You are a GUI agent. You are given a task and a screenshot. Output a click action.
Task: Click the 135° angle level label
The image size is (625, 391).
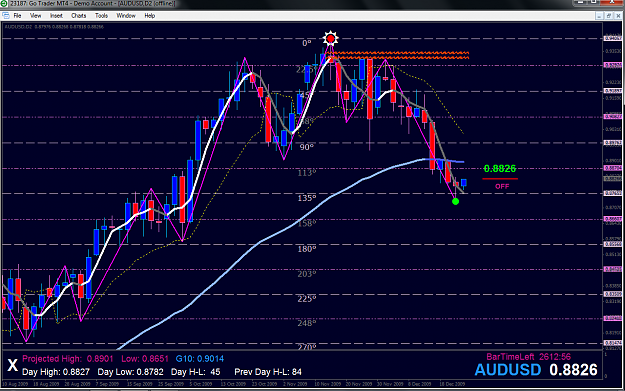click(x=307, y=198)
